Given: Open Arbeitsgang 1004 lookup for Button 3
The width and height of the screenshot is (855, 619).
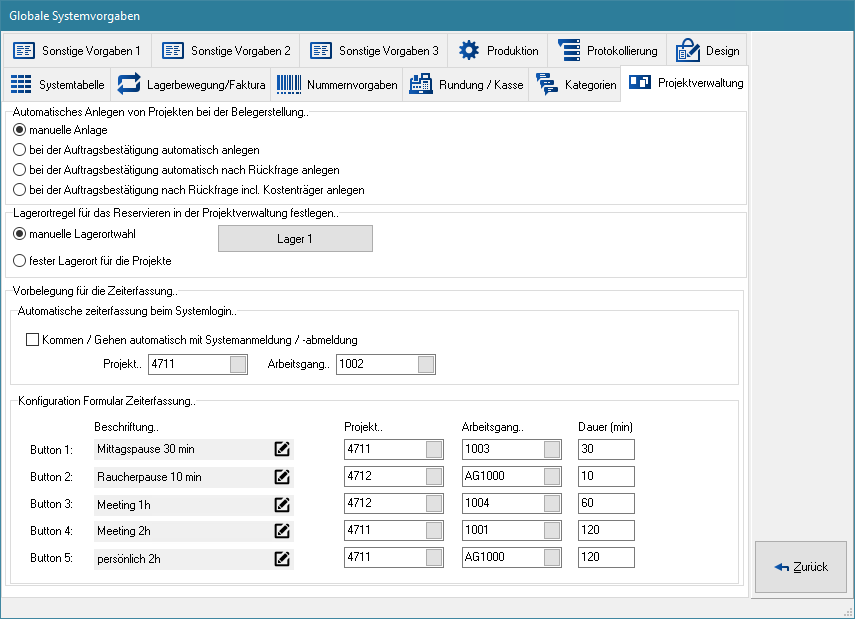Looking at the screenshot, I should (552, 503).
